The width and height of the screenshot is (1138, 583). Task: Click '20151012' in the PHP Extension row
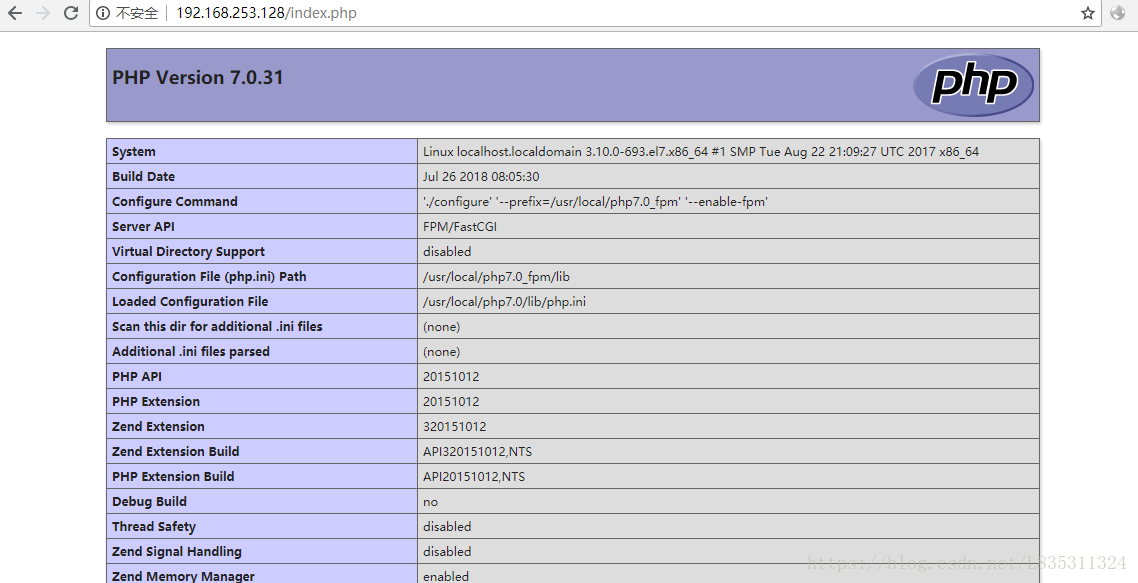[451, 401]
